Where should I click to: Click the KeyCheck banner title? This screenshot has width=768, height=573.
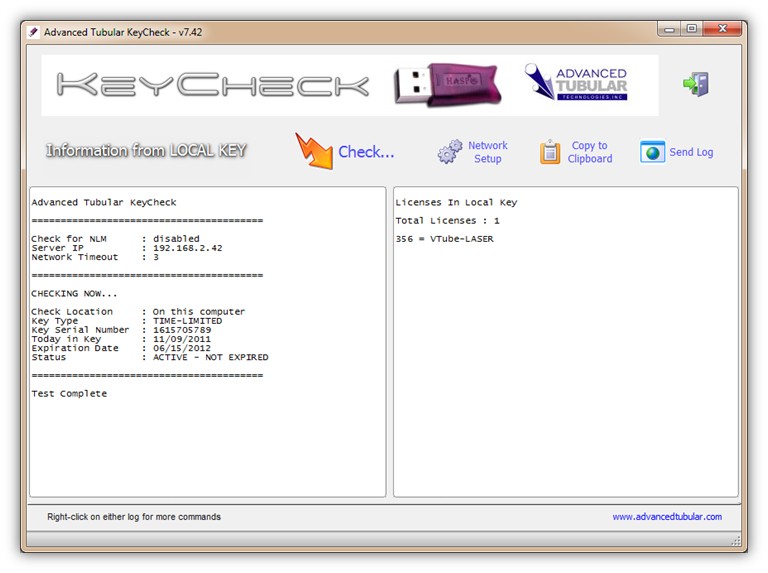pyautogui.click(x=213, y=84)
